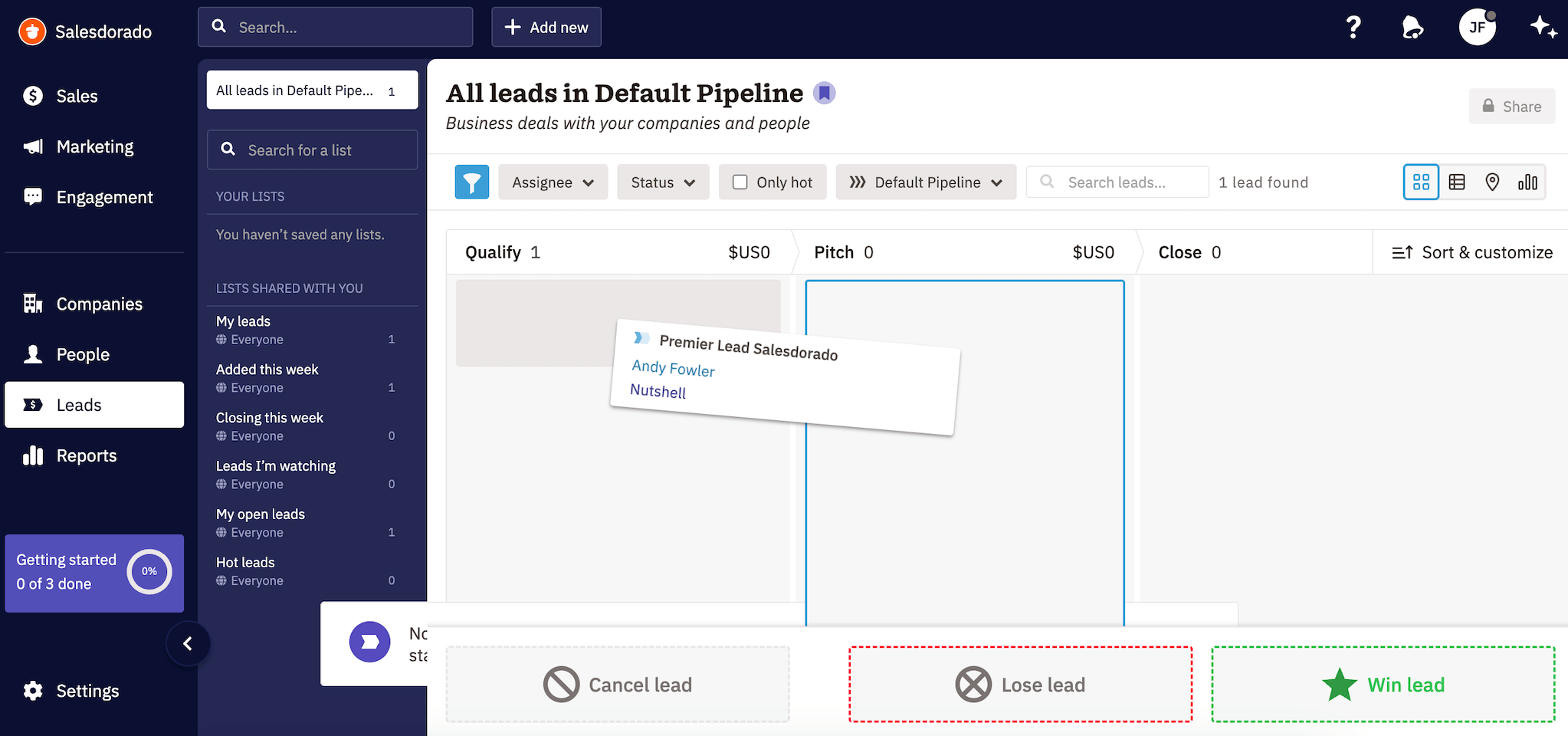Switch to board card view icon
The width and height of the screenshot is (1568, 736).
tap(1421, 182)
